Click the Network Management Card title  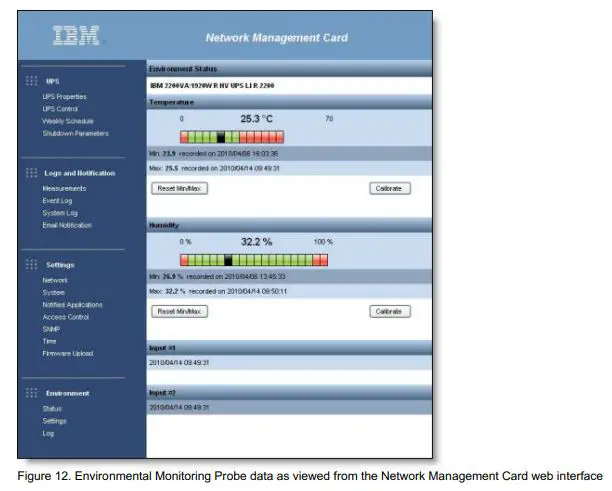point(277,37)
